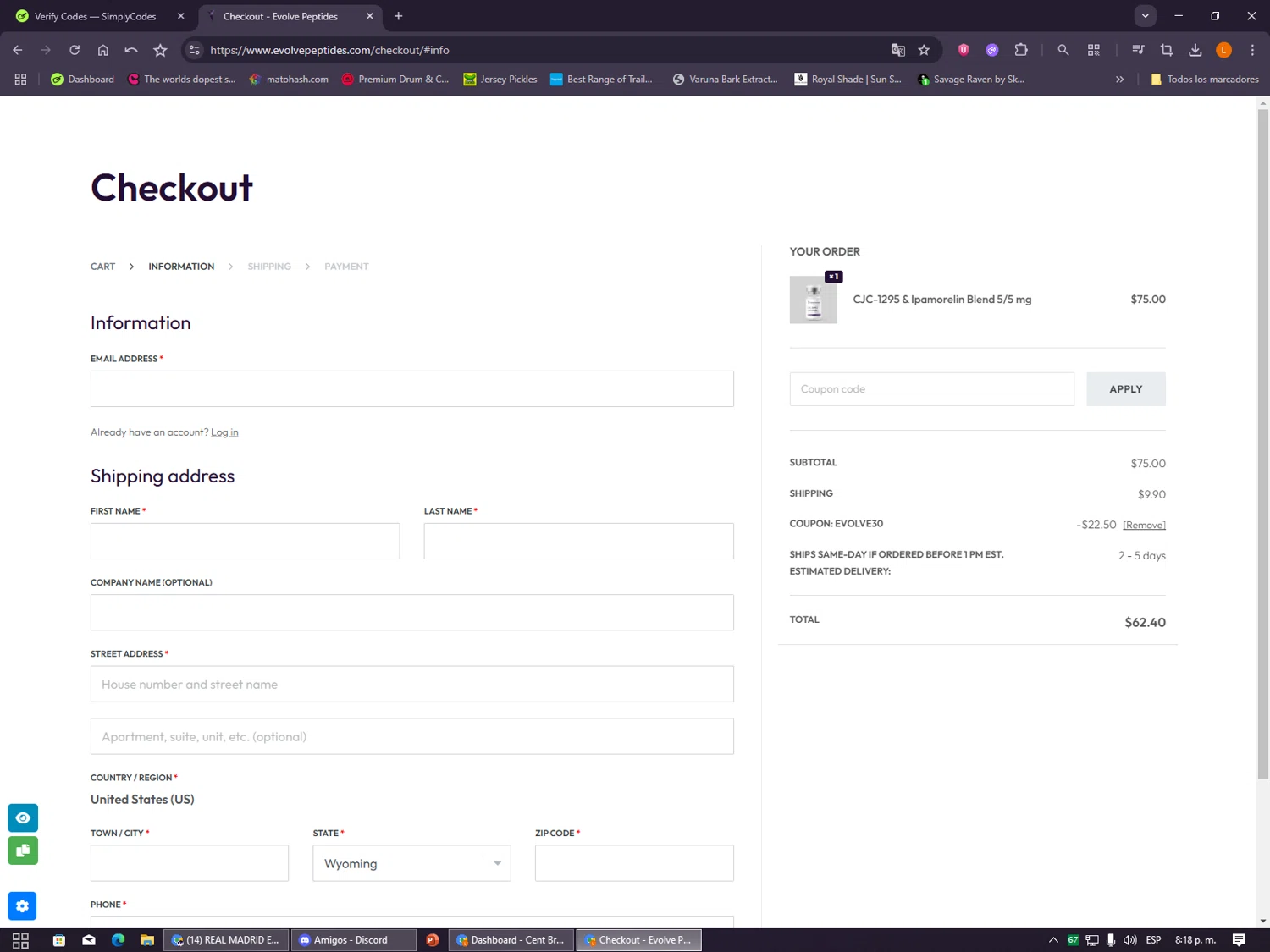The width and height of the screenshot is (1270, 952).
Task: Click the browser address bar URL
Action: pos(329,50)
